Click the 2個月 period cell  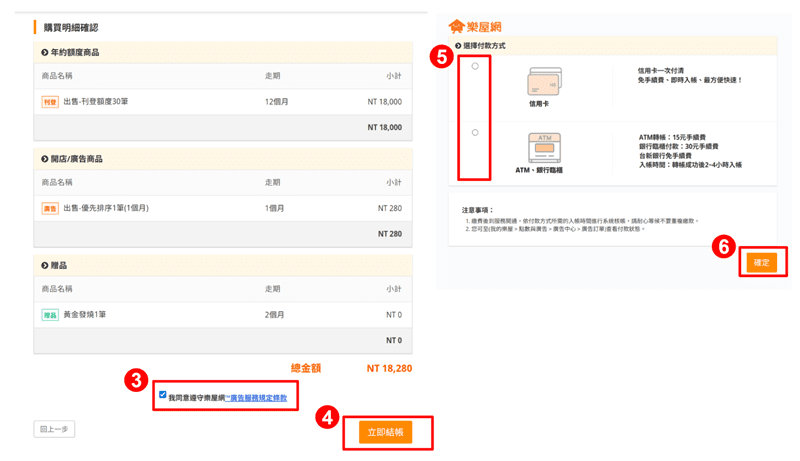274,315
